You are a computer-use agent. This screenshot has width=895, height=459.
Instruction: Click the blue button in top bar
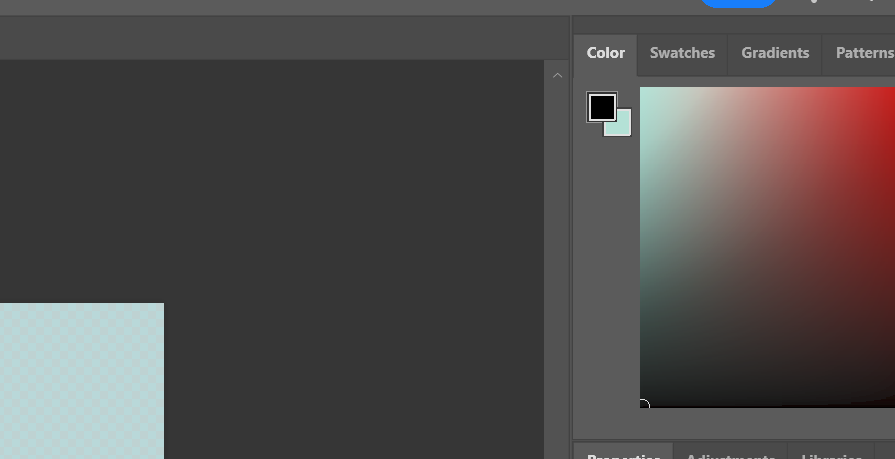[x=738, y=3]
